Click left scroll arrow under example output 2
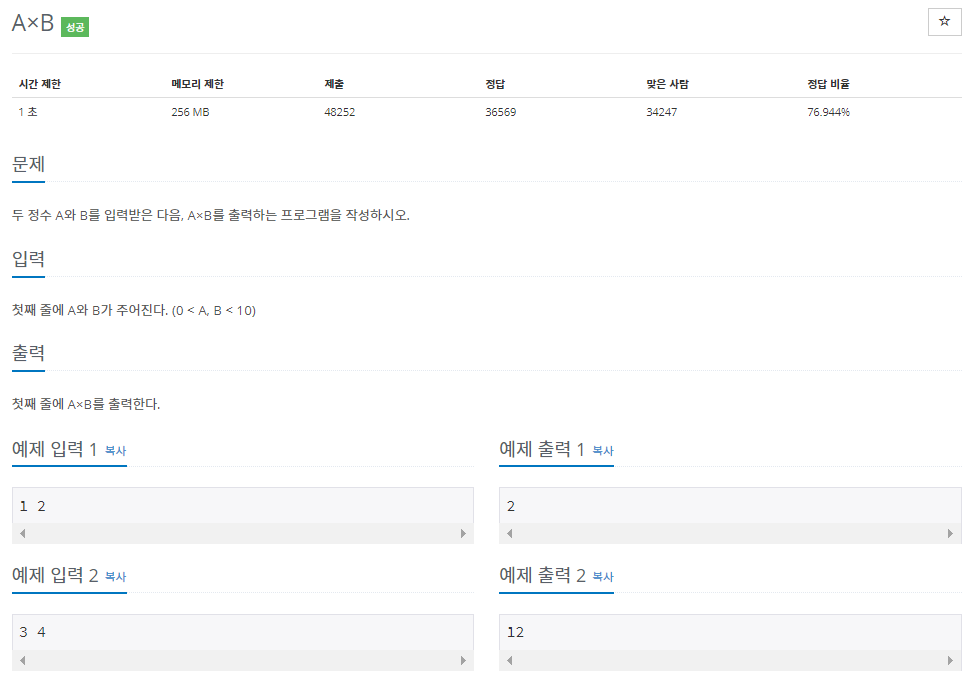Screen dimensions: 971x683 510,660
